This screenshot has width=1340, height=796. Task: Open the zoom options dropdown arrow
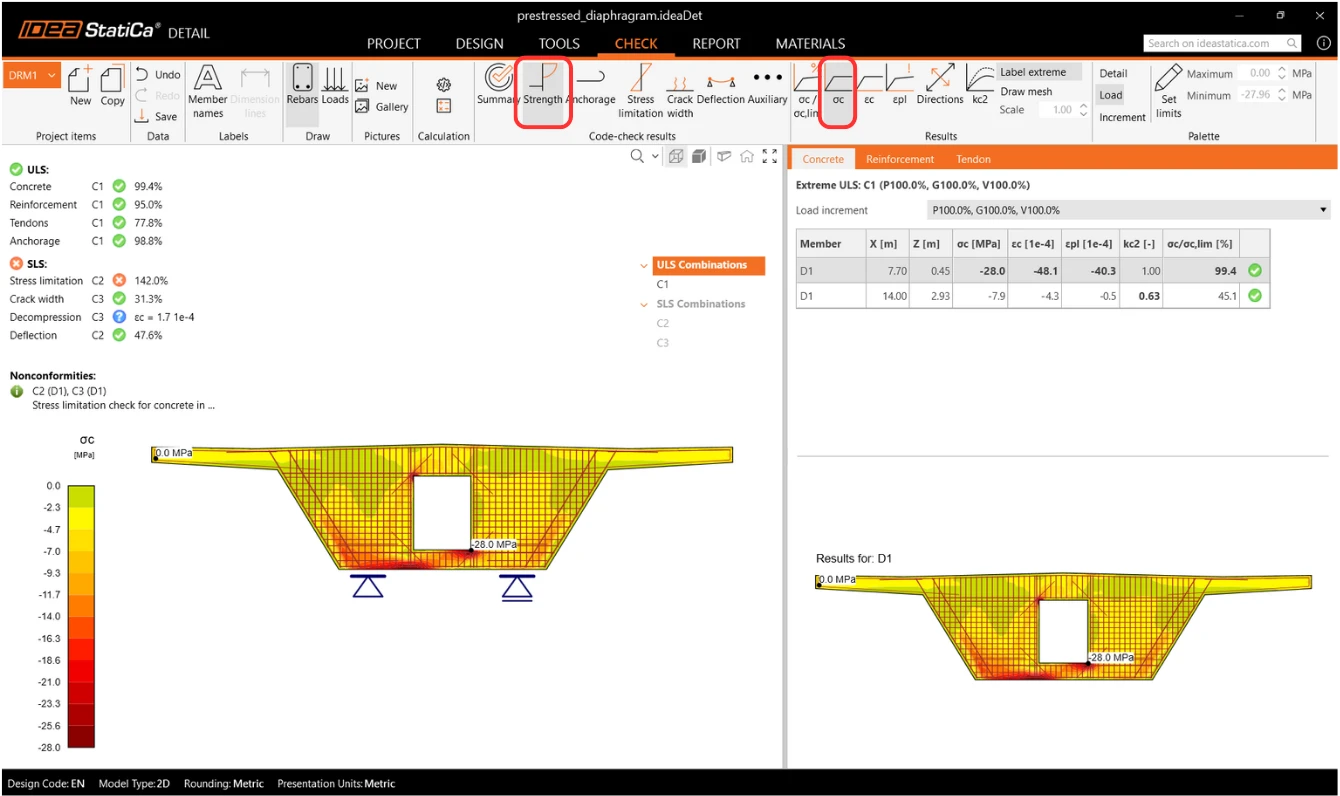[655, 156]
